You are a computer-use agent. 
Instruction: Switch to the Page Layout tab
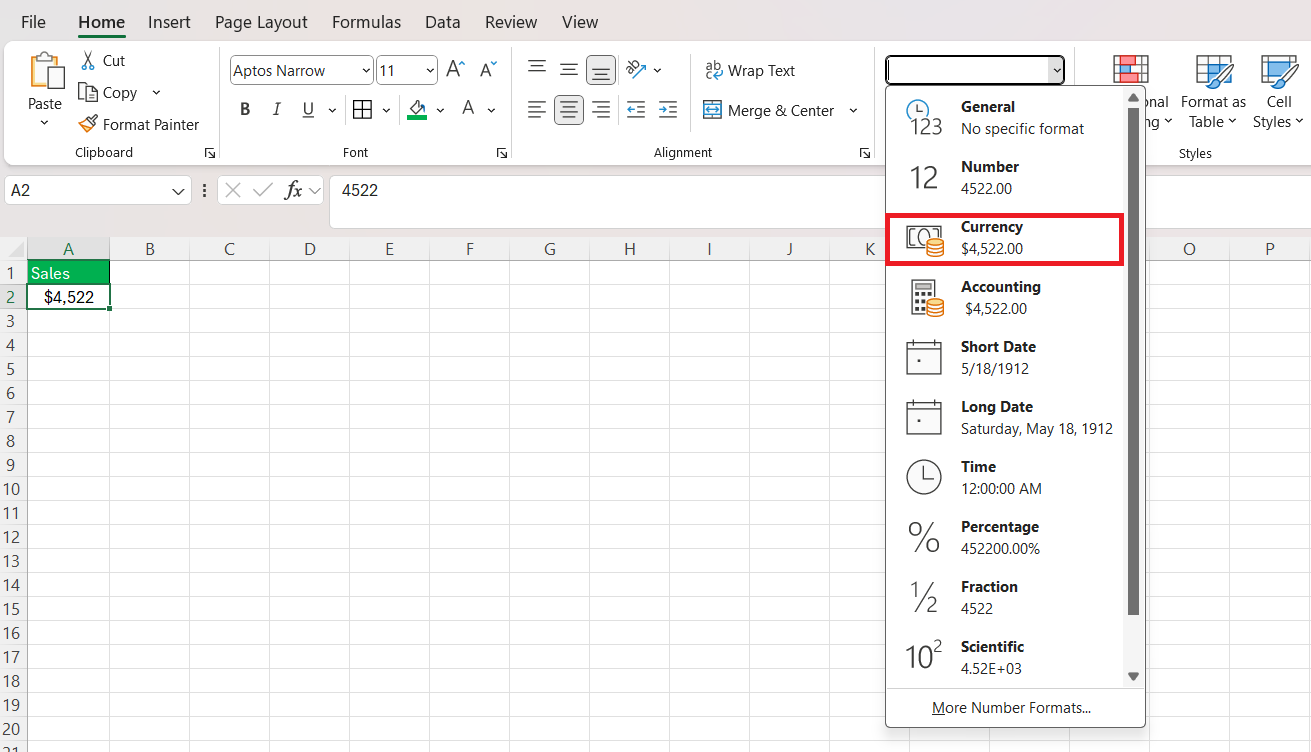coord(261,22)
